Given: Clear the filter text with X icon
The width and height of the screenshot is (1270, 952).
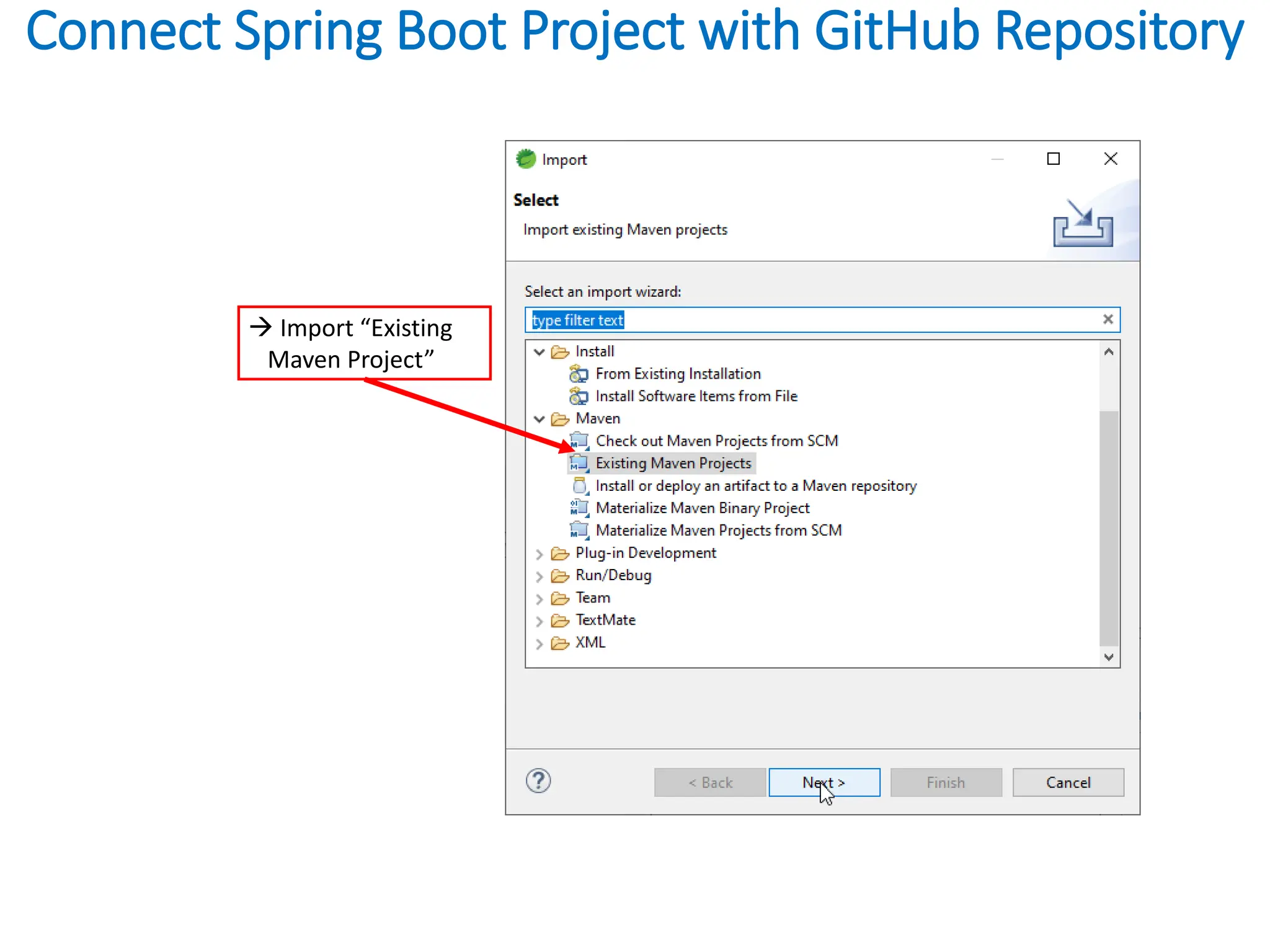Looking at the screenshot, I should 1108,319.
